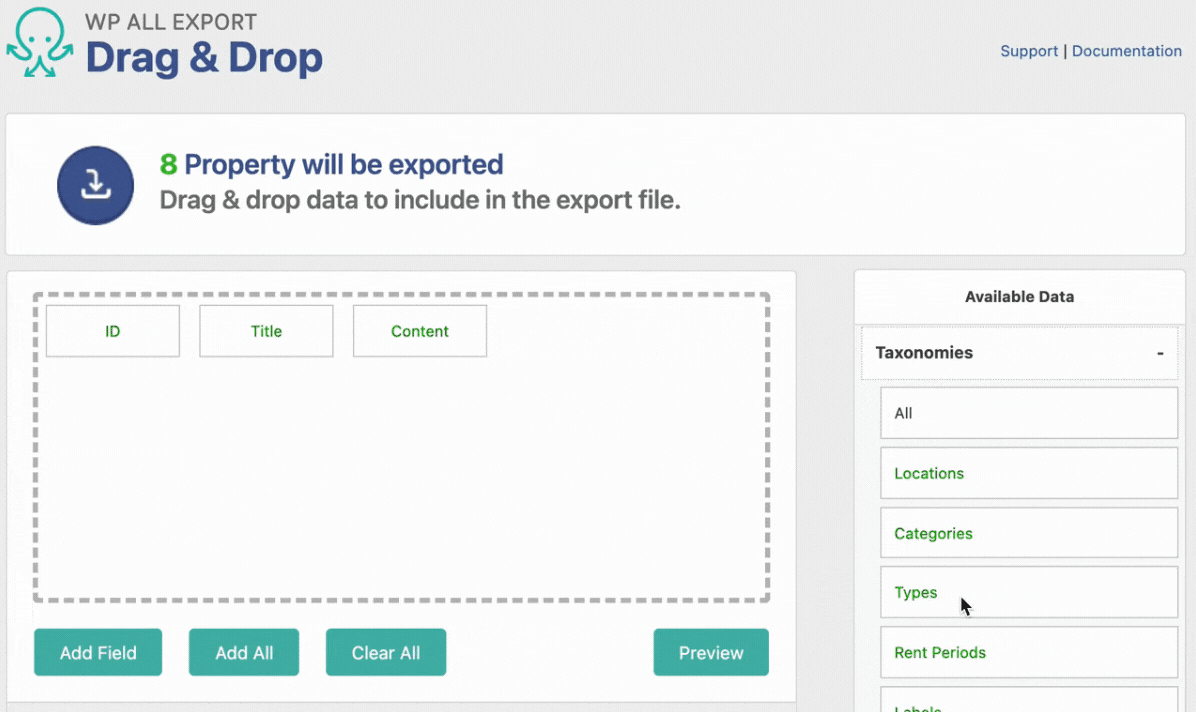Click the Drag & Drop page heading

pos(204,59)
